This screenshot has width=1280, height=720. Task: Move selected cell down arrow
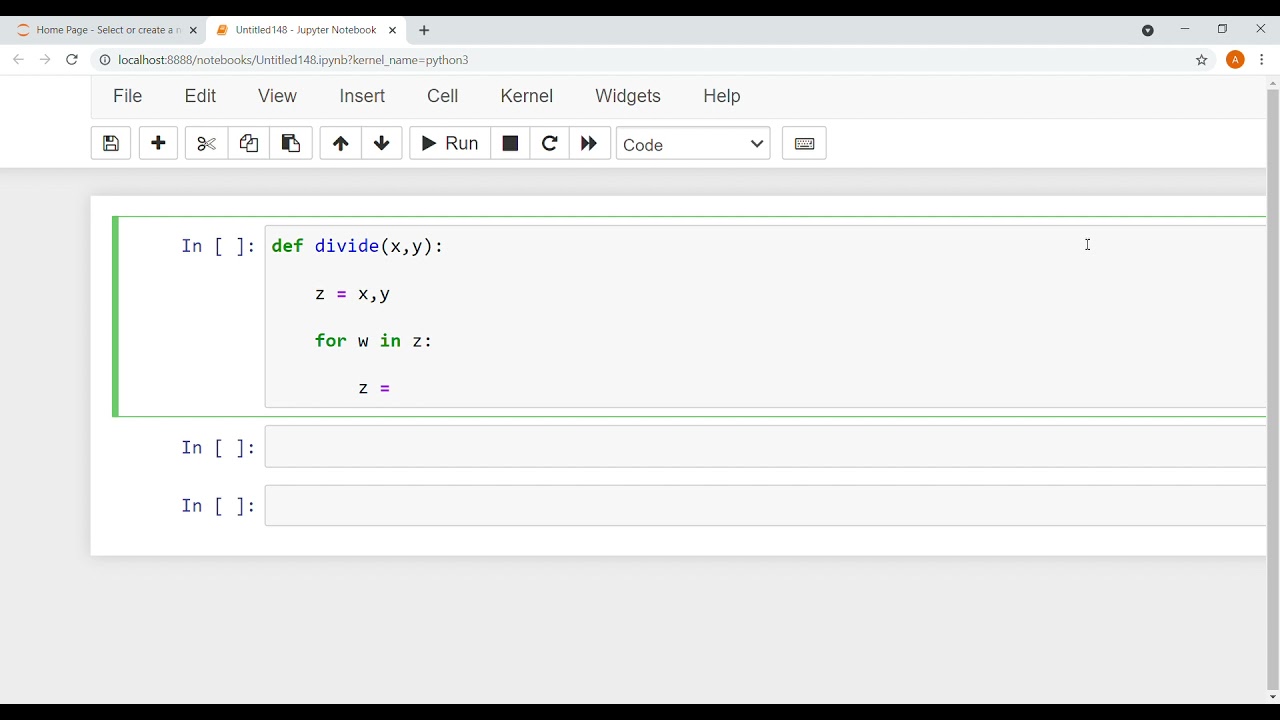pyautogui.click(x=382, y=144)
